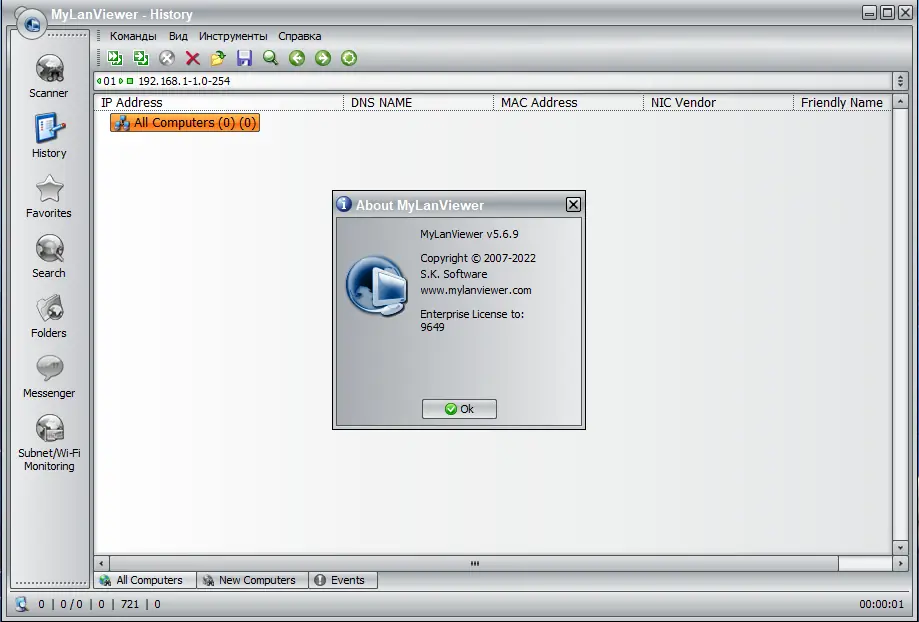This screenshot has width=919, height=622.
Task: Sort by DNS NAME column header
Action: click(x=419, y=103)
